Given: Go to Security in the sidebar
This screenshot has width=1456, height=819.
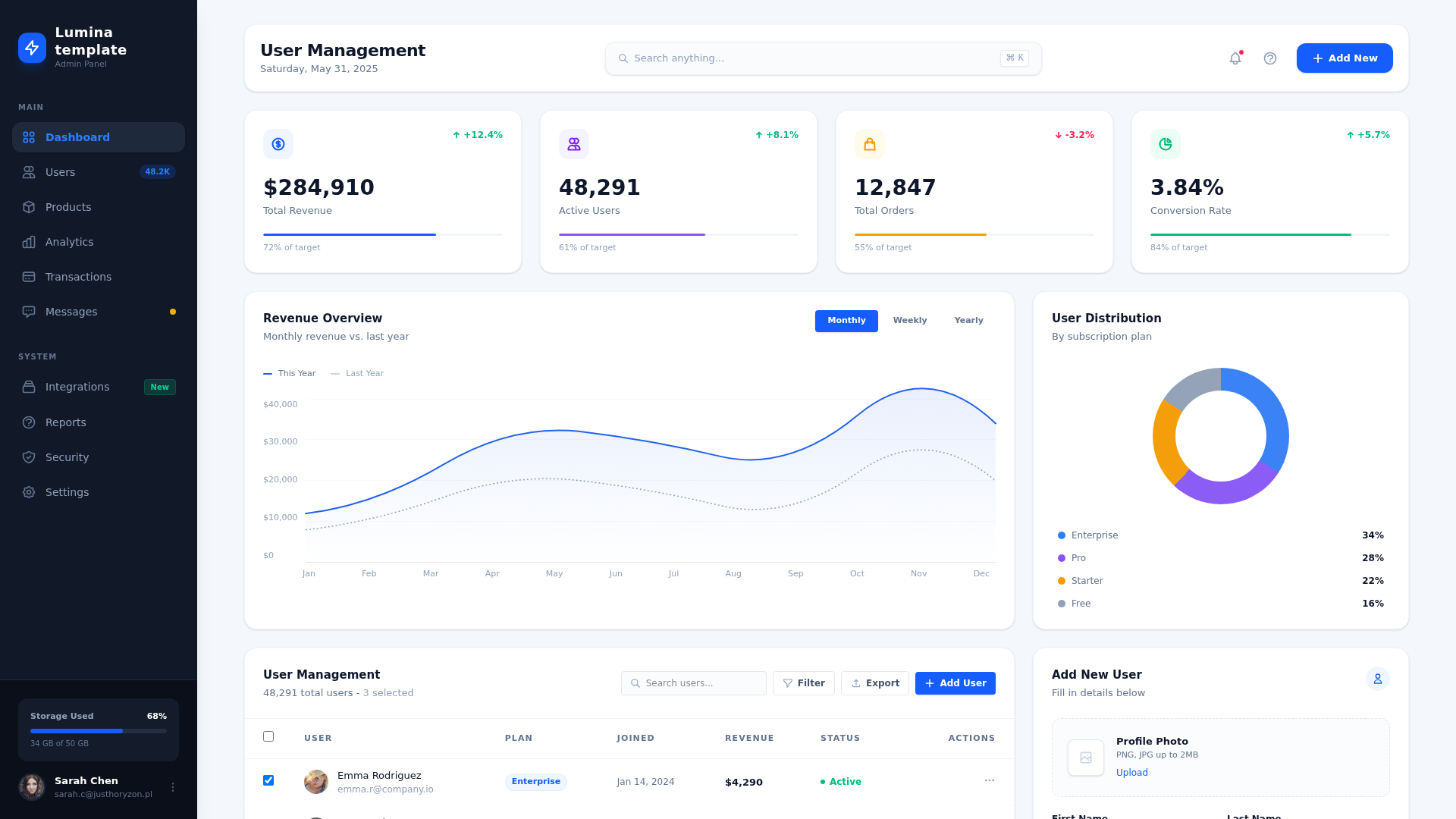Looking at the screenshot, I should click(x=99, y=457).
